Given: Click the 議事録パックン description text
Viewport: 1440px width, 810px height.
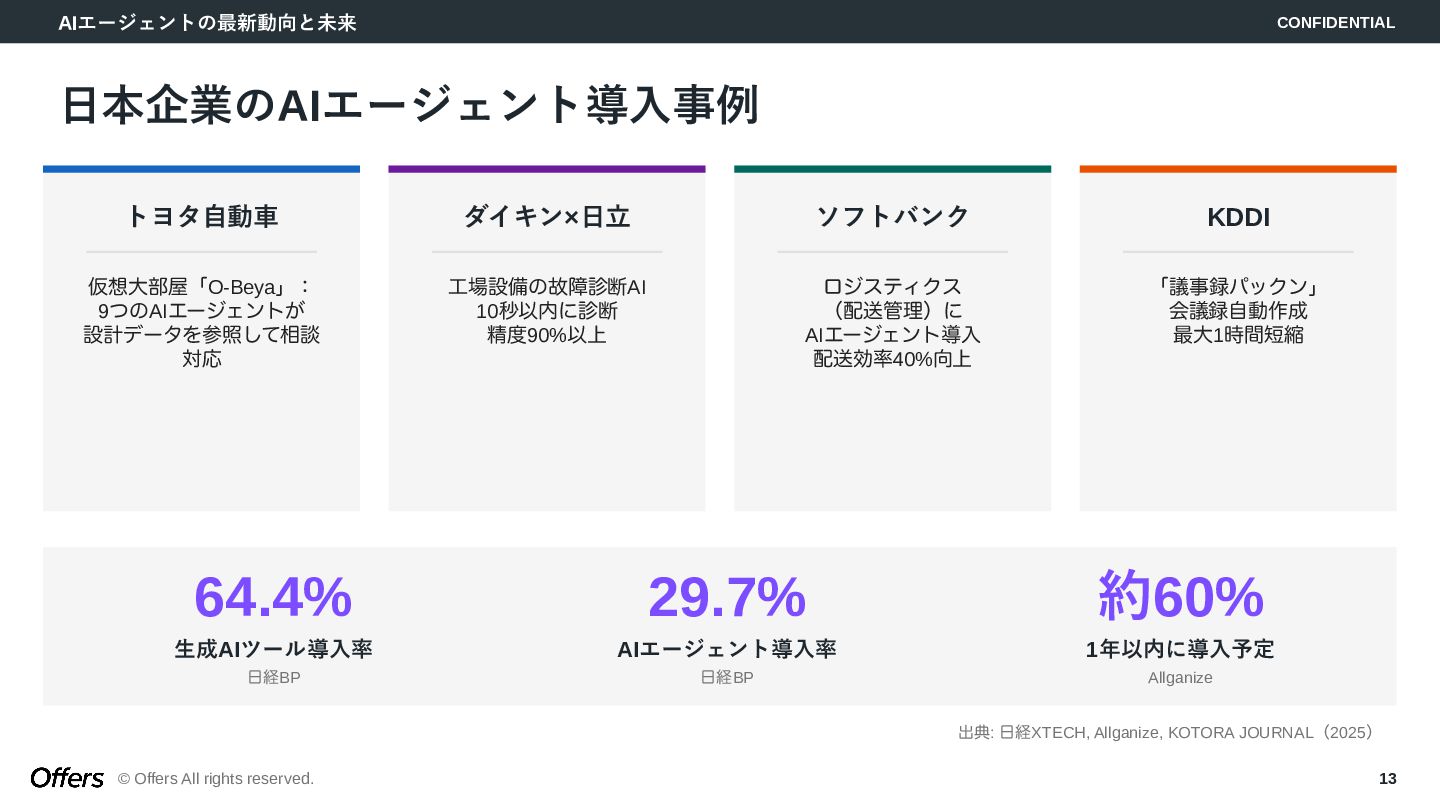Looking at the screenshot, I should point(1238,310).
